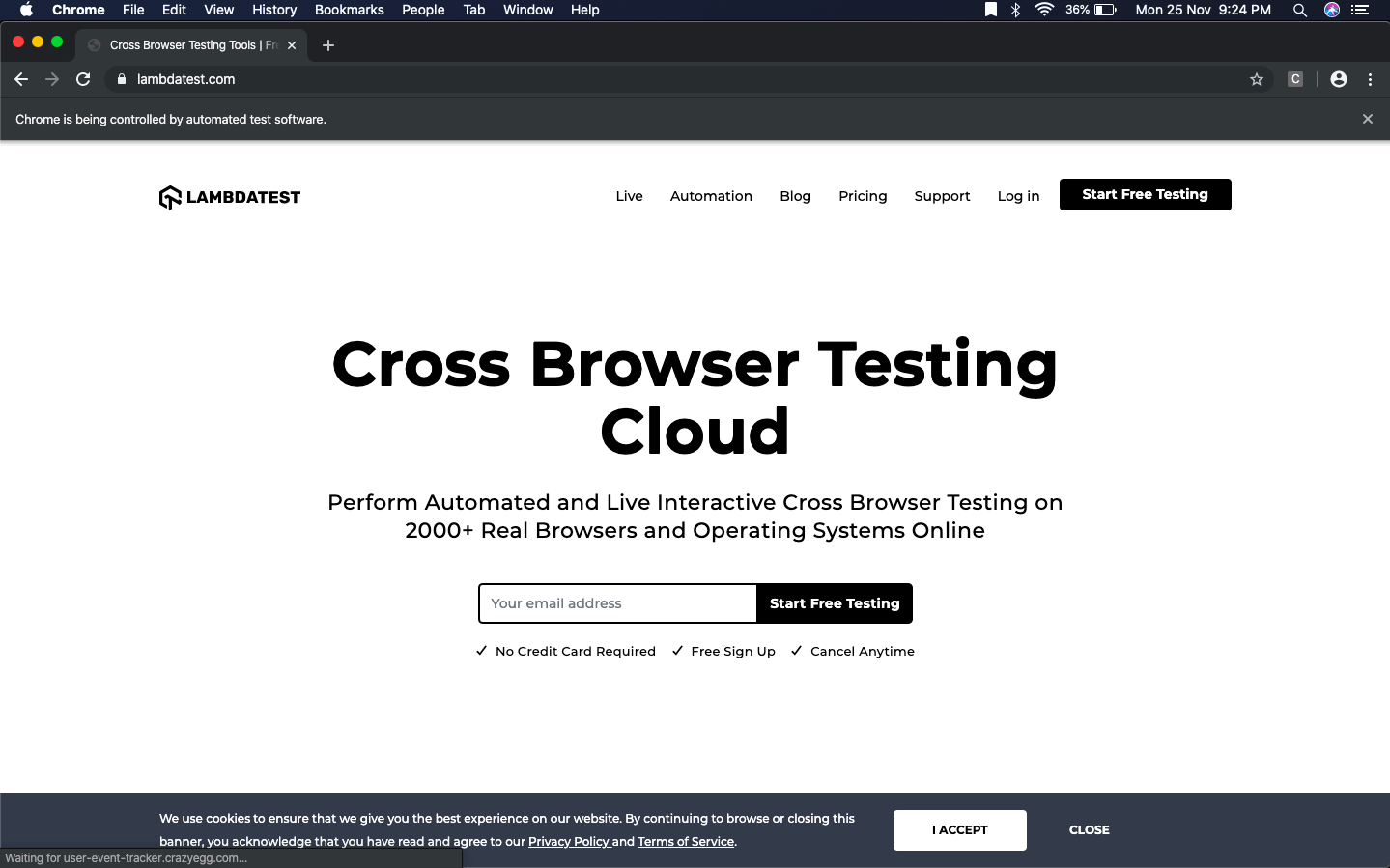The width and height of the screenshot is (1390, 868).
Task: Open the Wi-Fi status menu
Action: click(x=1043, y=10)
